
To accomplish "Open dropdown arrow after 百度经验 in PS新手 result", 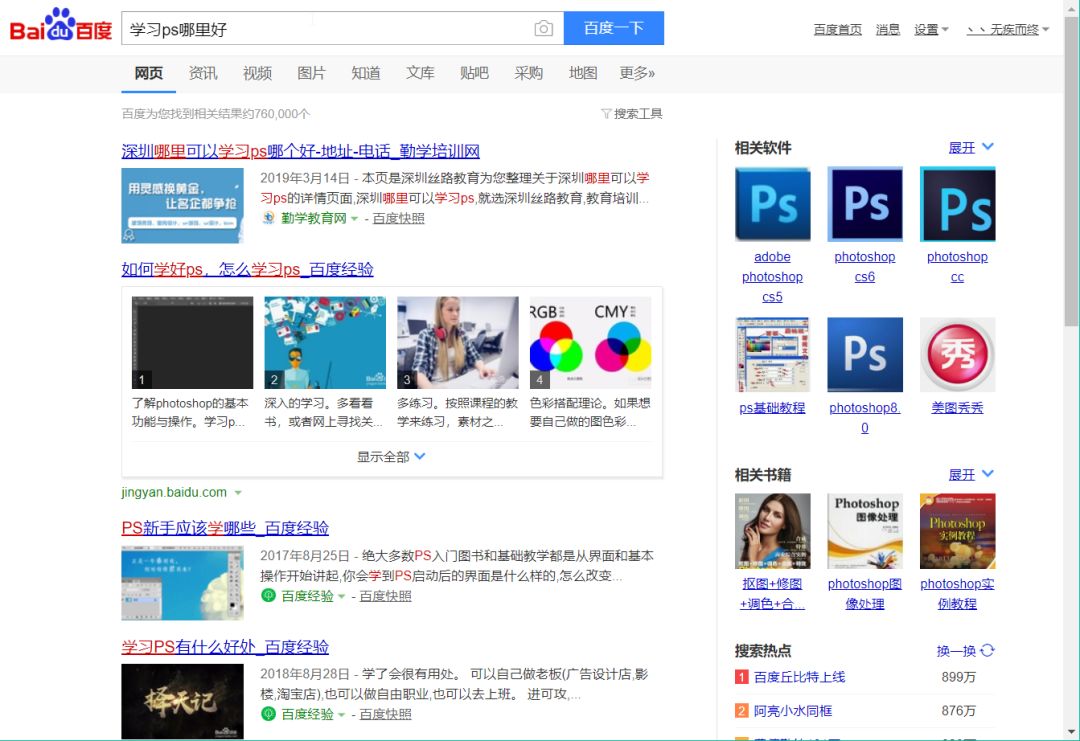I will tap(341, 596).
